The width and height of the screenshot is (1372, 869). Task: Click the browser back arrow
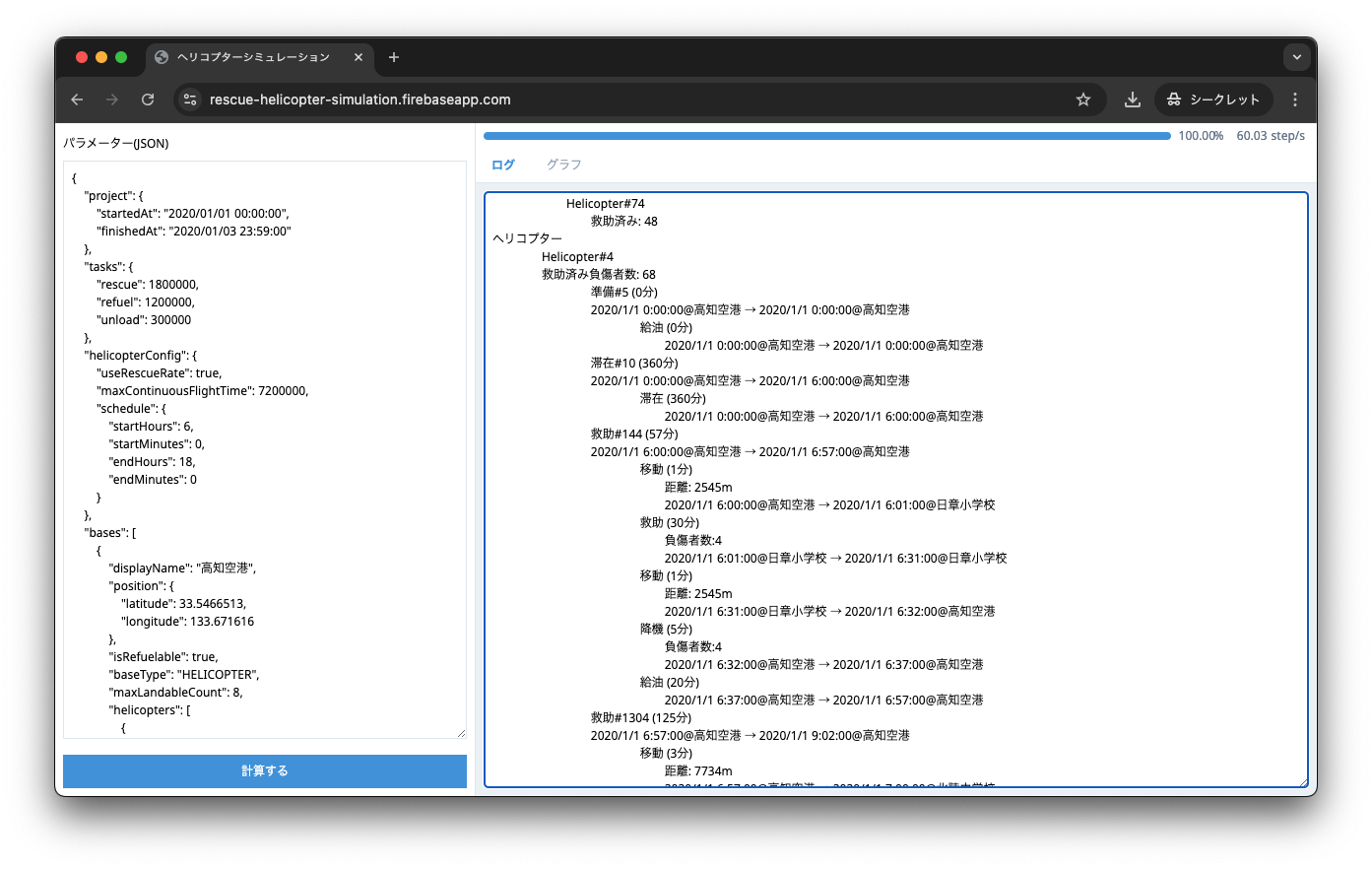(77, 100)
